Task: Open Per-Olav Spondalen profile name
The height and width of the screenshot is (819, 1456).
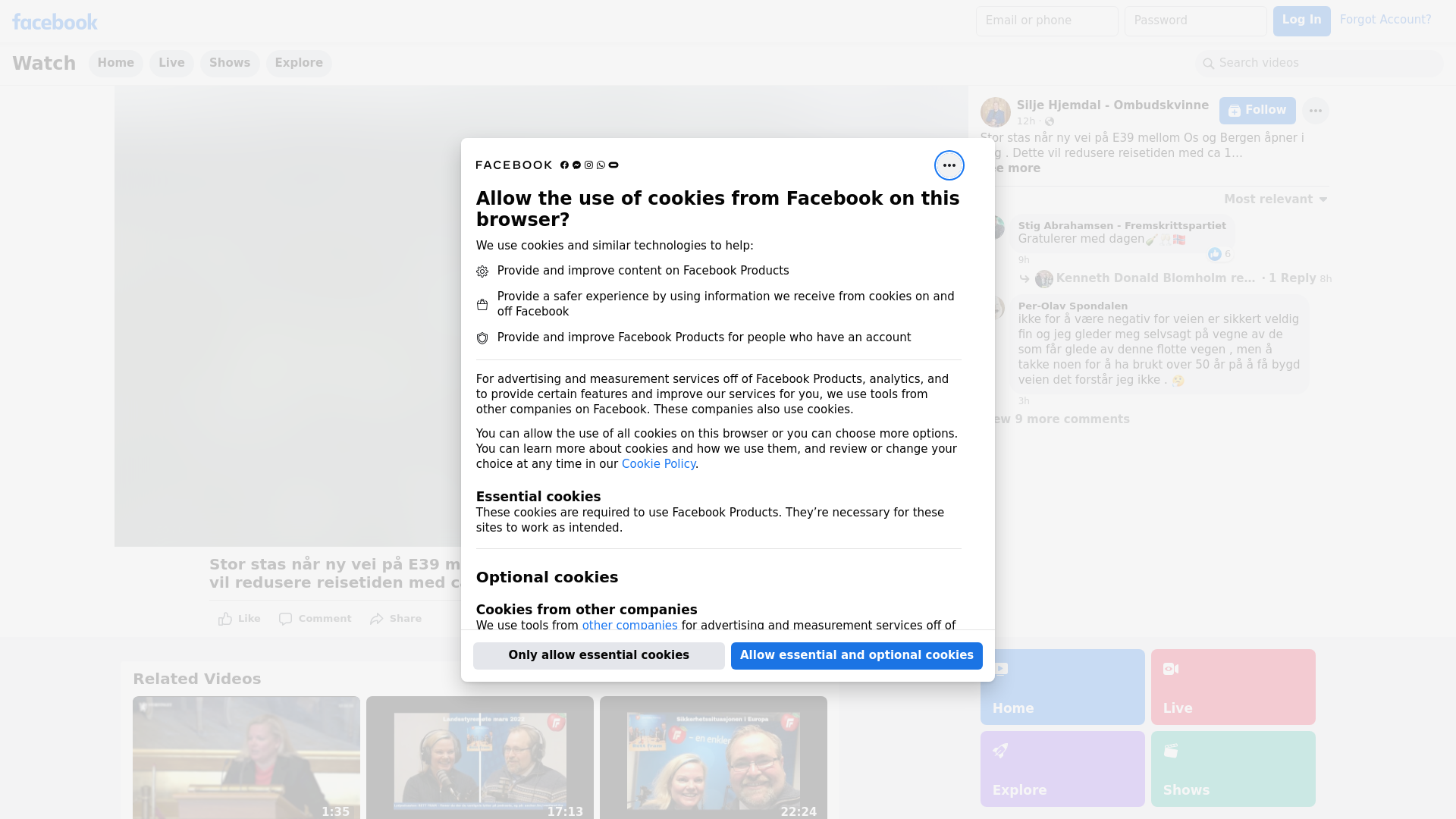Action: click(1072, 306)
